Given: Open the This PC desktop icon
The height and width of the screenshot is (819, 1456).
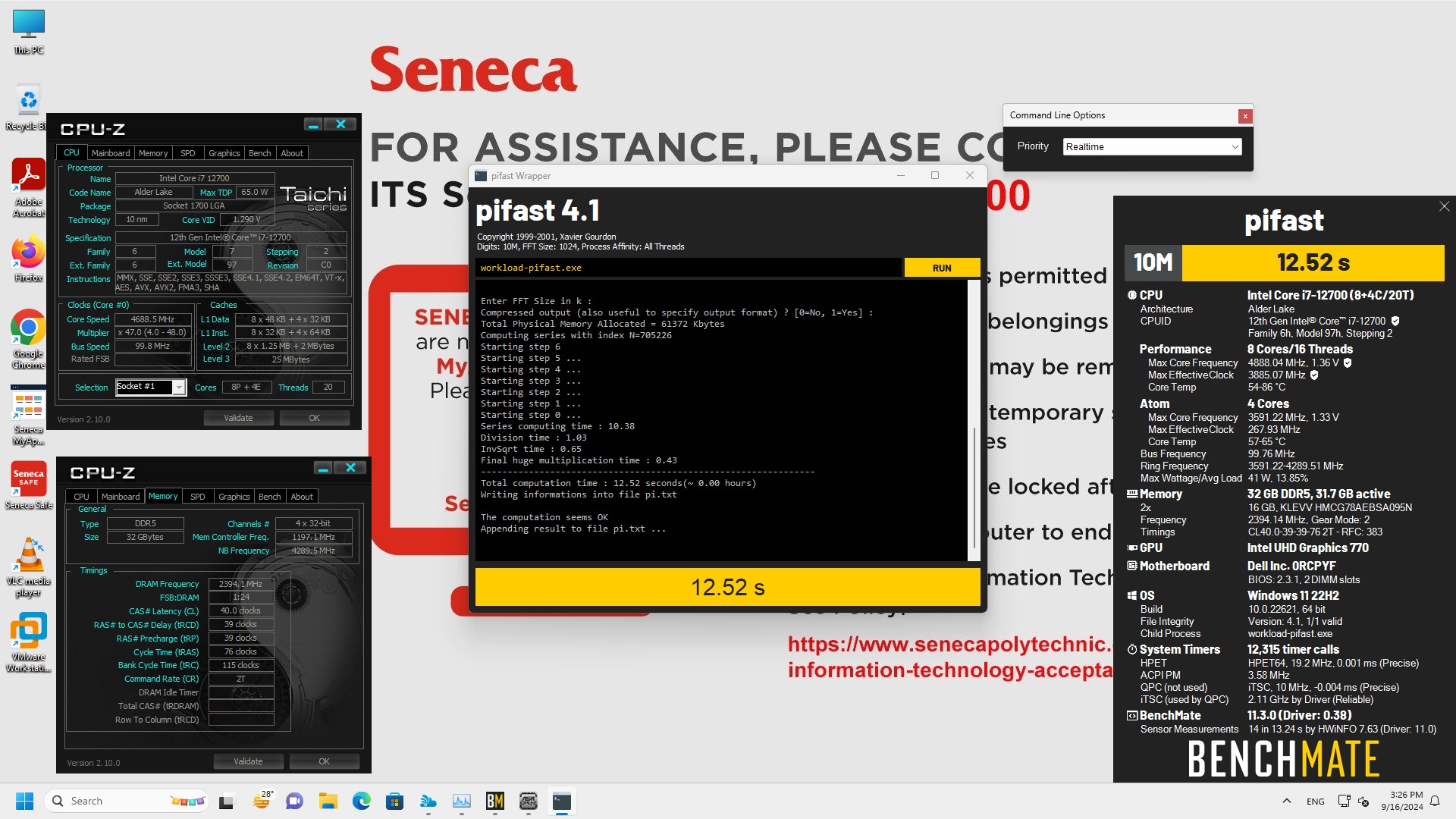Looking at the screenshot, I should point(29,32).
